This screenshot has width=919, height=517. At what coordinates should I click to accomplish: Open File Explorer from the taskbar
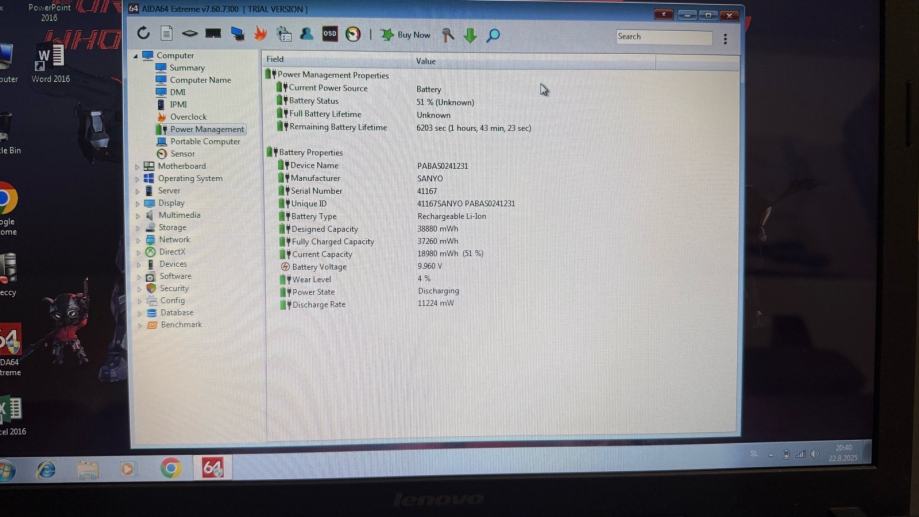tap(87, 470)
